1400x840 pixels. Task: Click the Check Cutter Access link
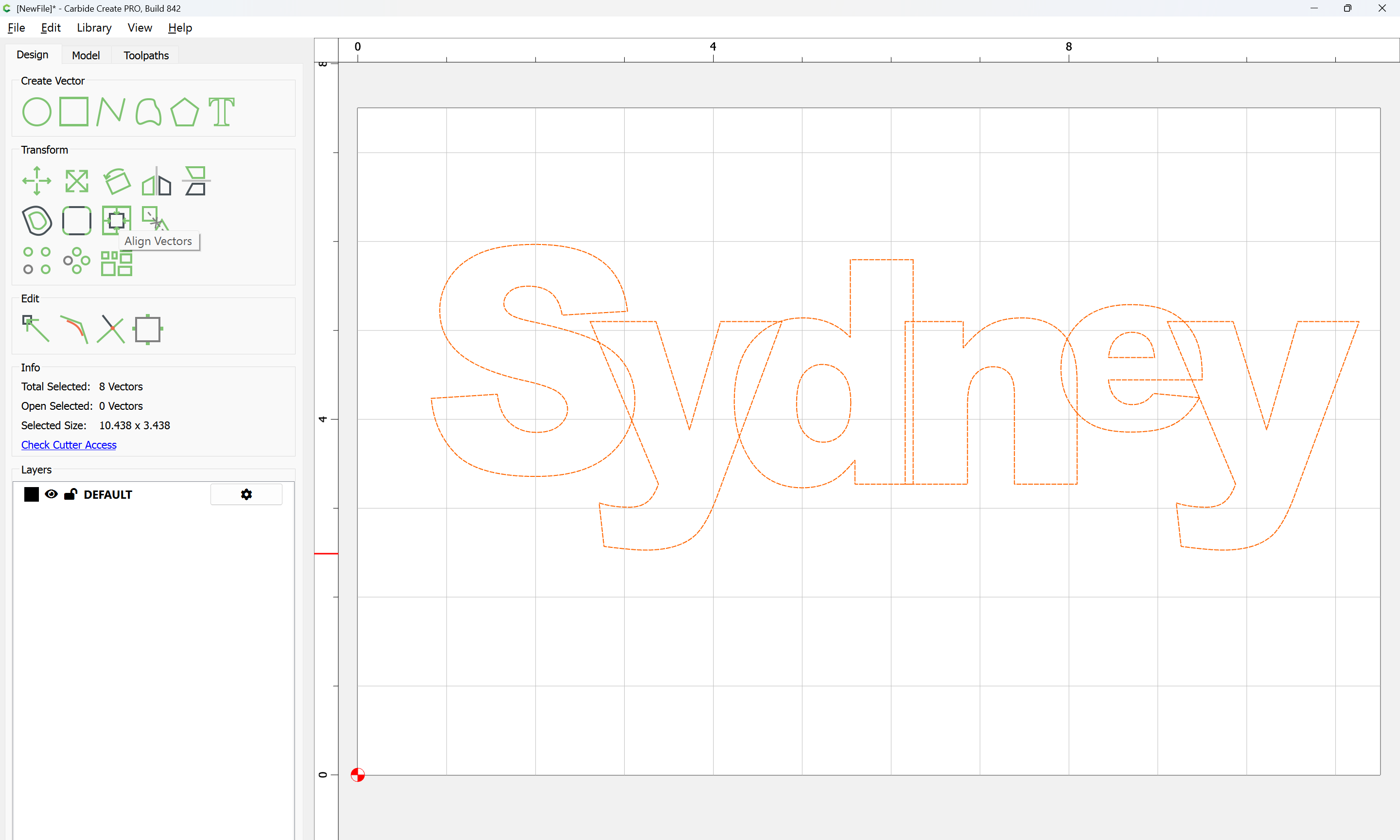[x=69, y=445]
